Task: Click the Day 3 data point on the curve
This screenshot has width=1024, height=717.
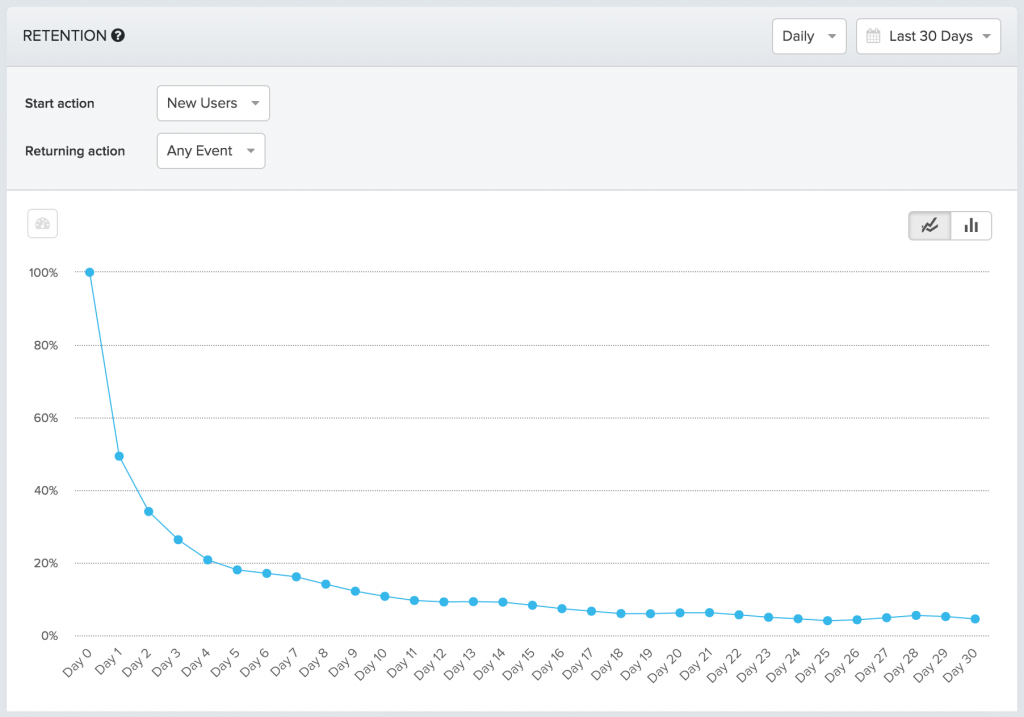Action: click(x=178, y=540)
